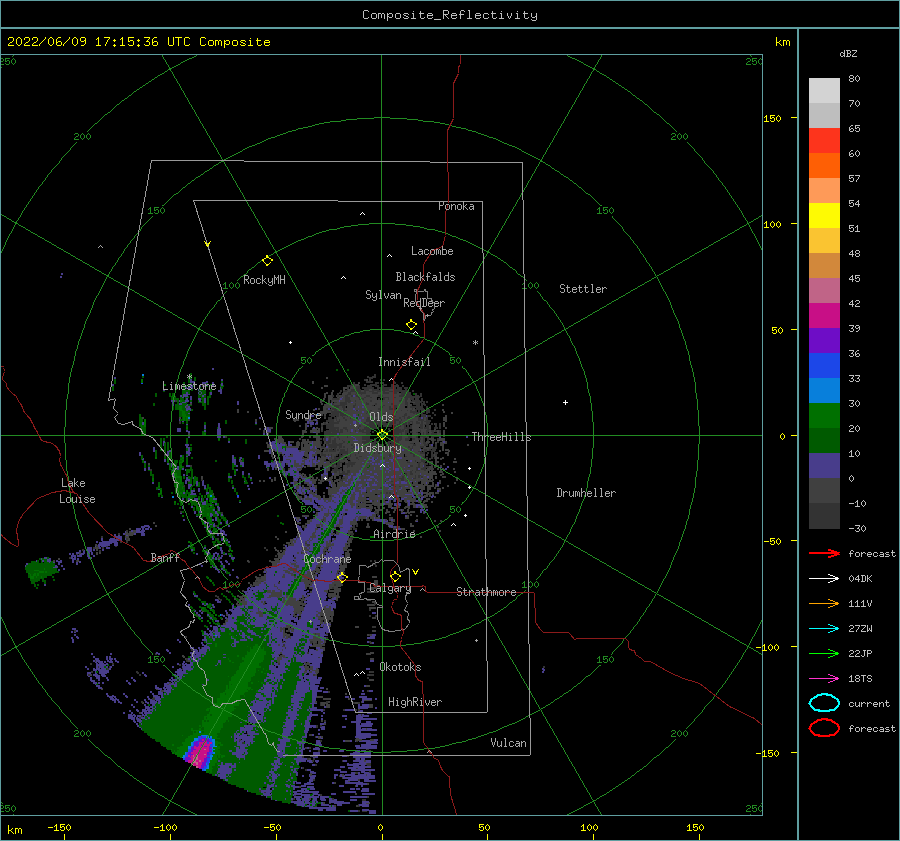Screen dimensions: 900x841
Task: Click the Limestone label
Action: (189, 386)
